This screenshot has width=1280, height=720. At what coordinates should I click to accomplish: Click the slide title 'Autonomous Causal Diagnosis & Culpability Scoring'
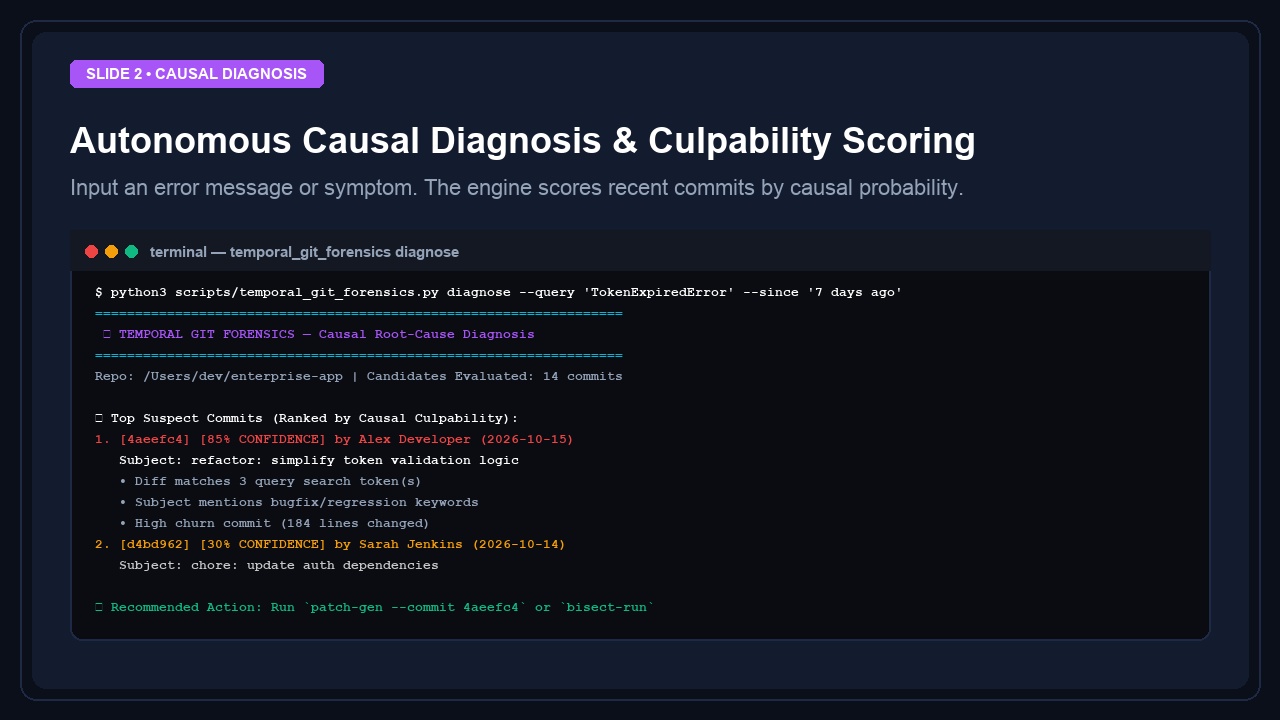[523, 141]
